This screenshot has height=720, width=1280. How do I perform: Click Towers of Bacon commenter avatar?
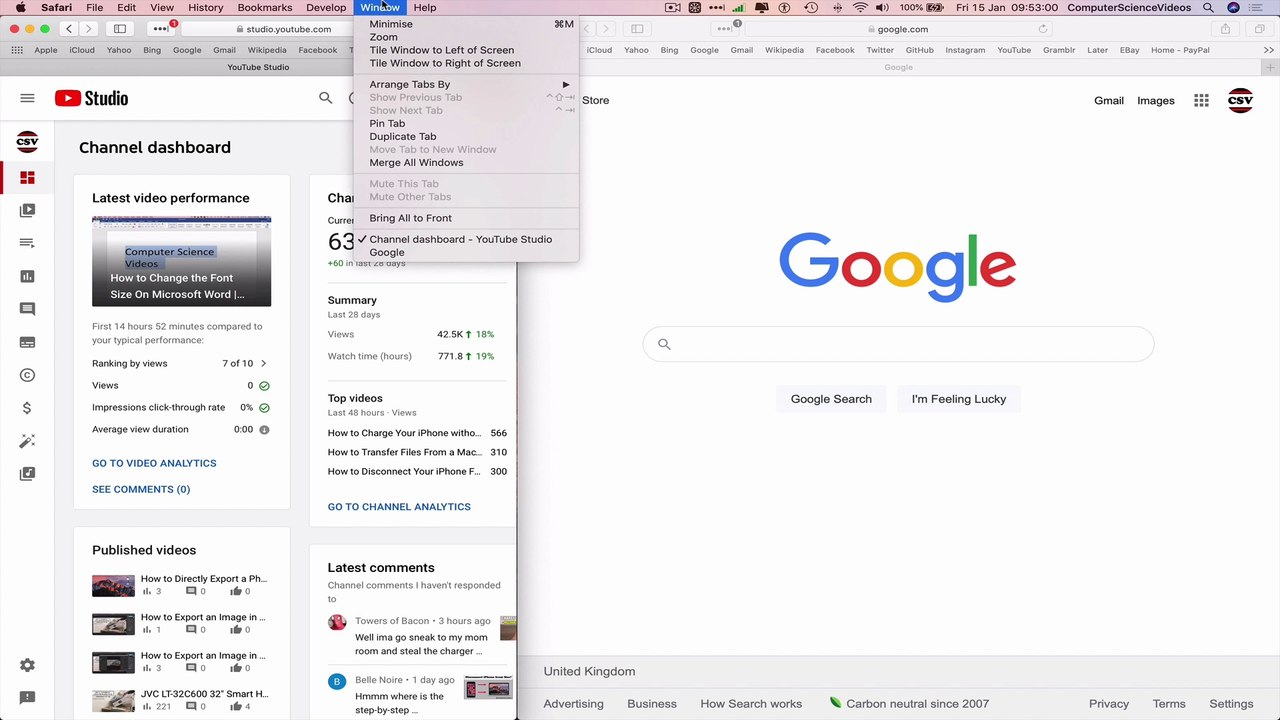337,622
